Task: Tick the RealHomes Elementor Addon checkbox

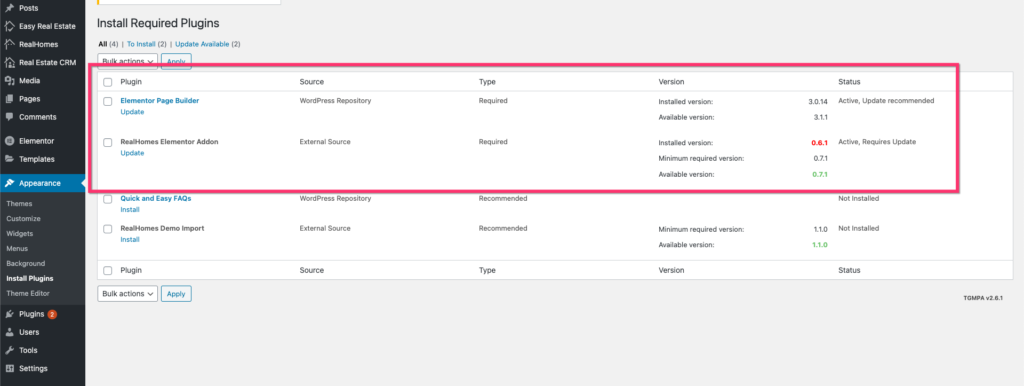Action: coord(108,142)
